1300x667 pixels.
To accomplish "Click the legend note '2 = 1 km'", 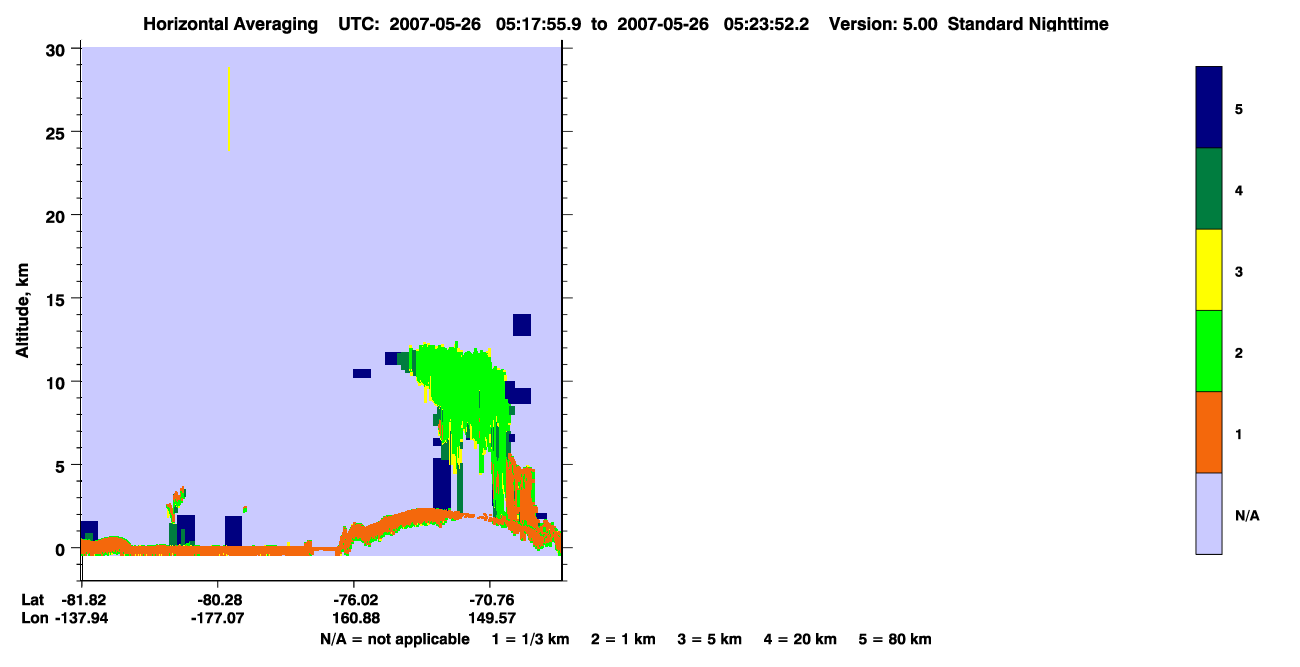I will coord(623,639).
